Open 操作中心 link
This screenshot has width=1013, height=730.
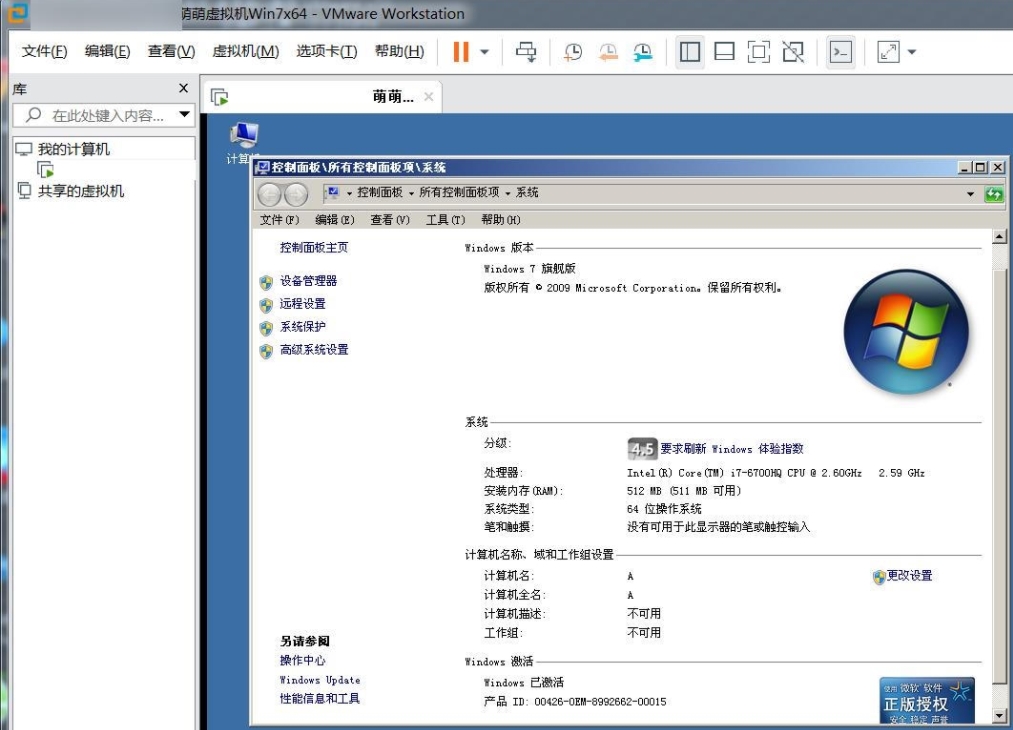point(302,660)
